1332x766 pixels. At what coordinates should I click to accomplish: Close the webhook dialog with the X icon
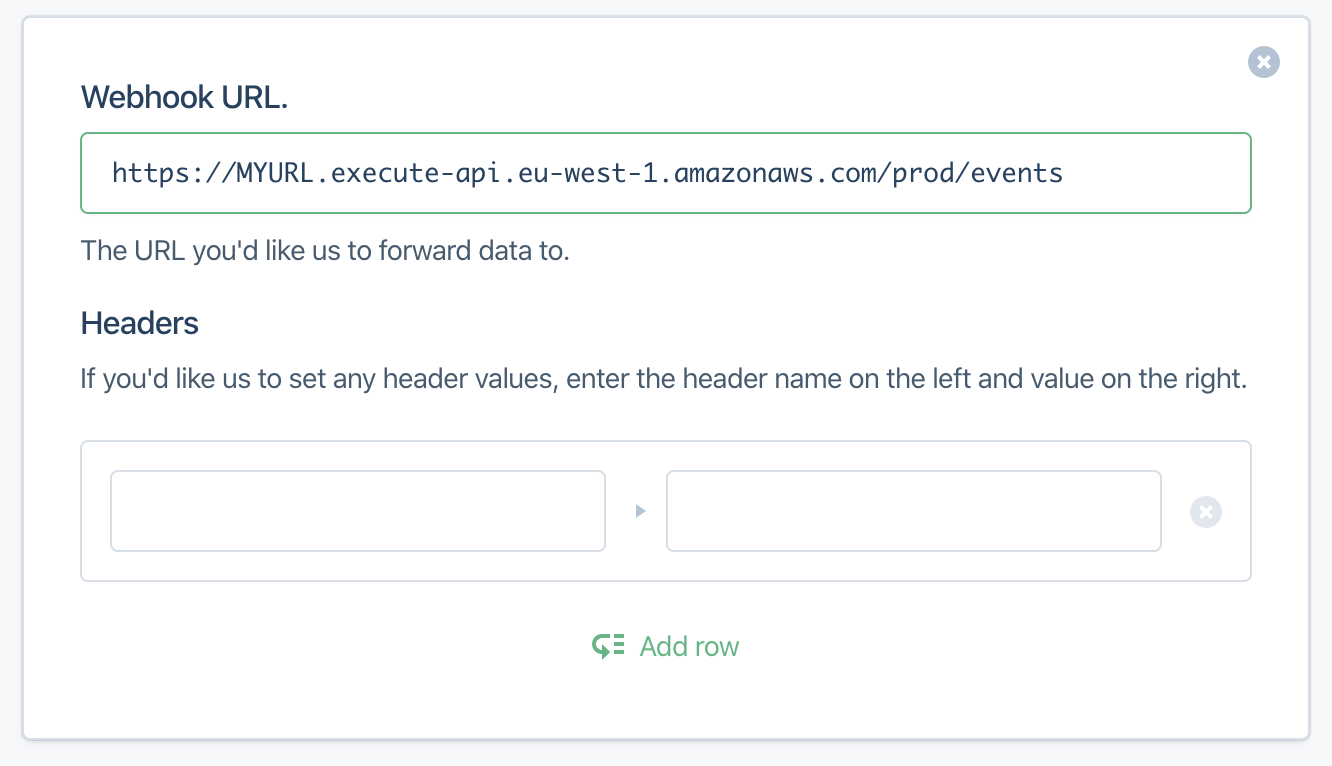(1264, 62)
